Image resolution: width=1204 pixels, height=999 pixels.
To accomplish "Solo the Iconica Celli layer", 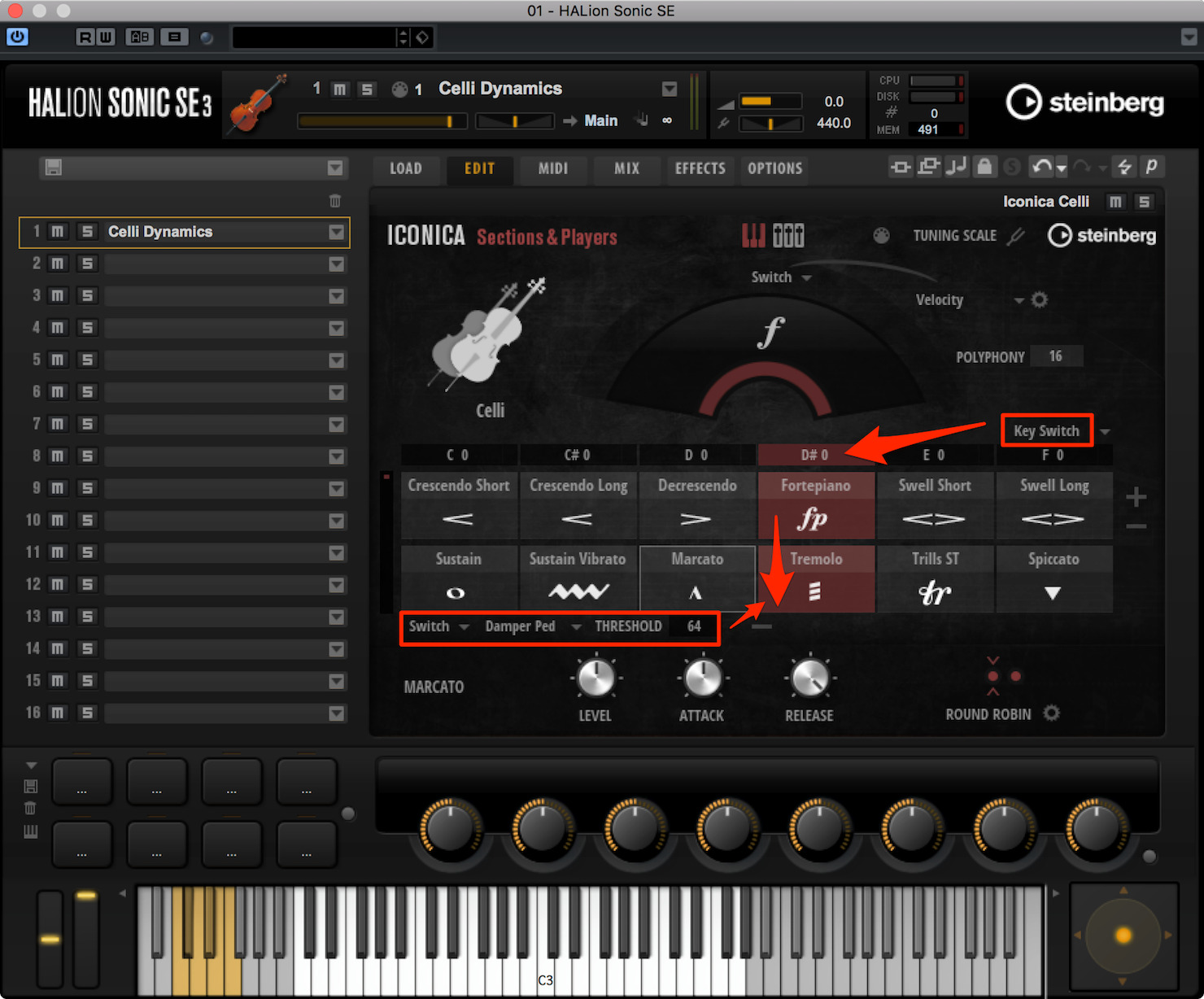I will click(x=1144, y=201).
